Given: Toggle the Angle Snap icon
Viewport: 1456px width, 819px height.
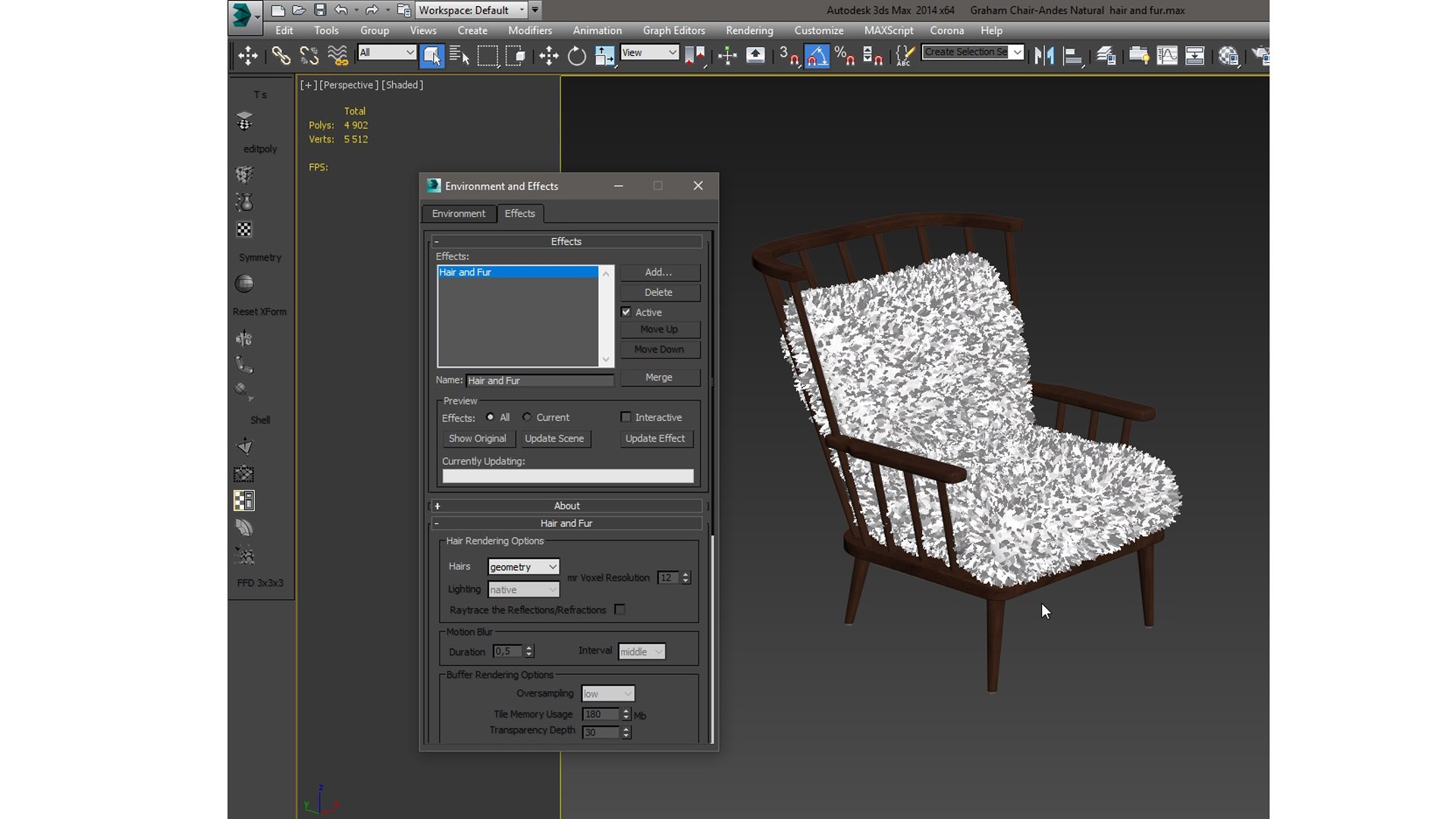Looking at the screenshot, I should 817,56.
